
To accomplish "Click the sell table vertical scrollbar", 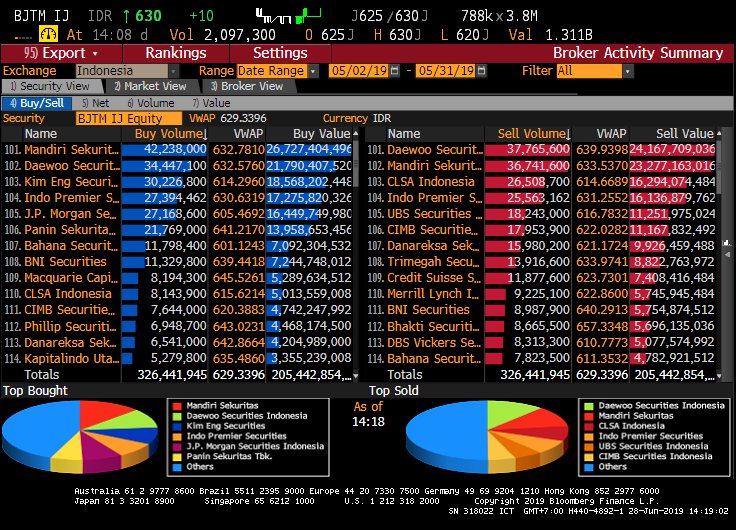I will pyautogui.click(x=719, y=254).
